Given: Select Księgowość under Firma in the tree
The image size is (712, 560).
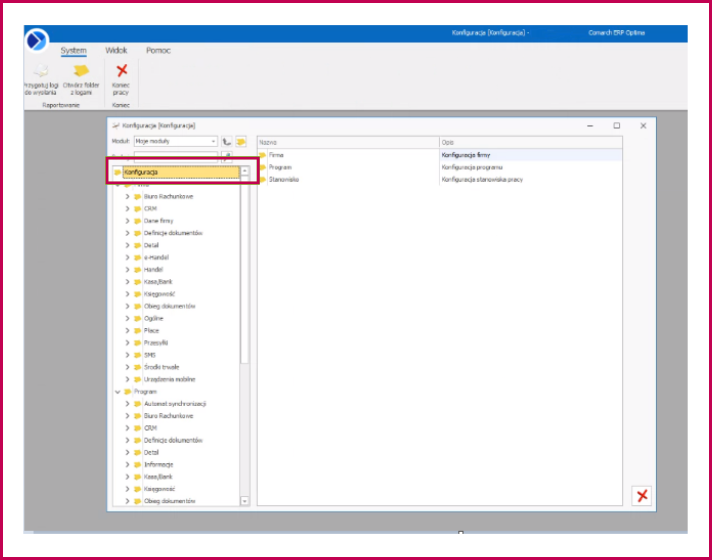Looking at the screenshot, I should [159, 294].
